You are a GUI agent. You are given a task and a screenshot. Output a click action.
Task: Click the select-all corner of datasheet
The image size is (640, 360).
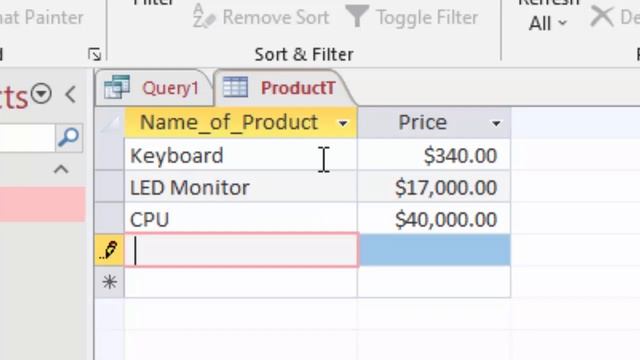pyautogui.click(x=109, y=122)
